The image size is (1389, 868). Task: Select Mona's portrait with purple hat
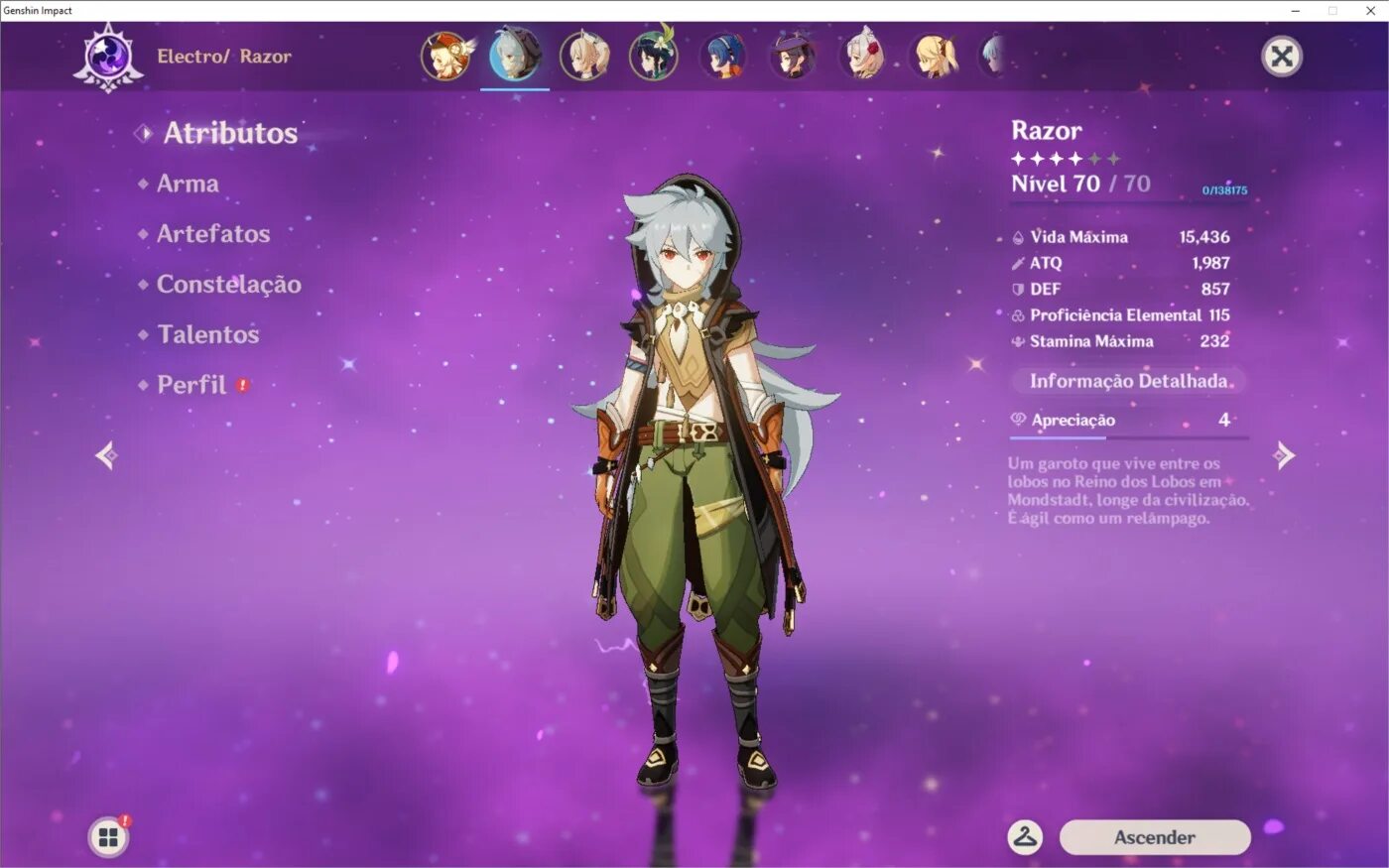(x=793, y=56)
